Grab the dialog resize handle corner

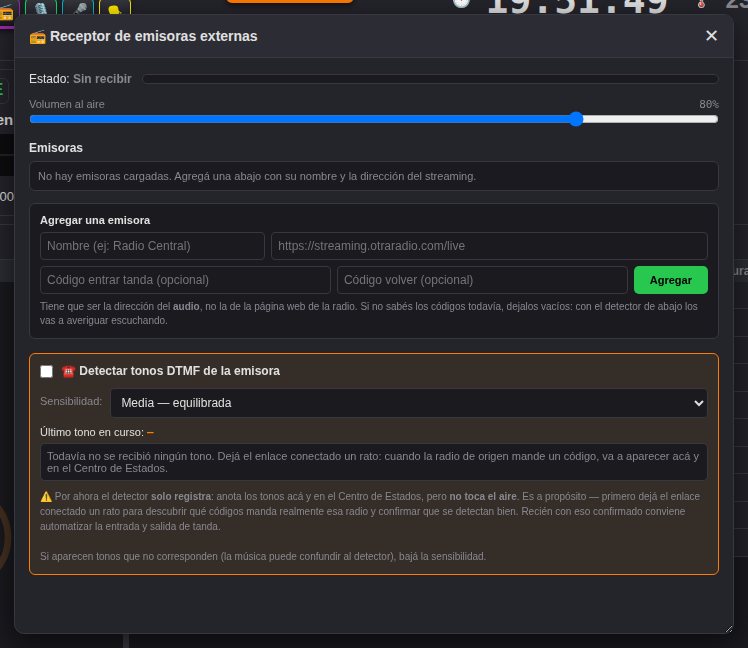tap(728, 629)
